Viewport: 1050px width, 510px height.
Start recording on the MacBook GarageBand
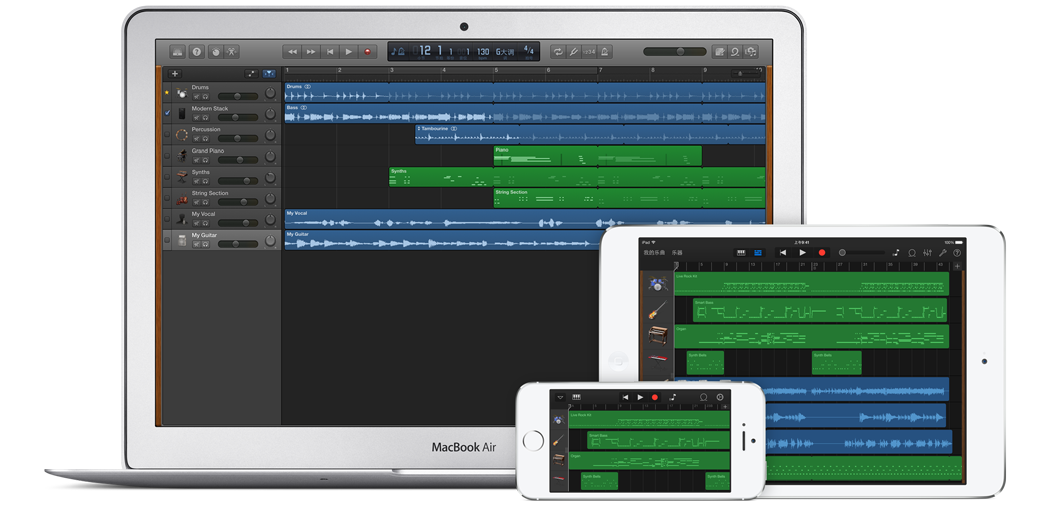pyautogui.click(x=368, y=52)
